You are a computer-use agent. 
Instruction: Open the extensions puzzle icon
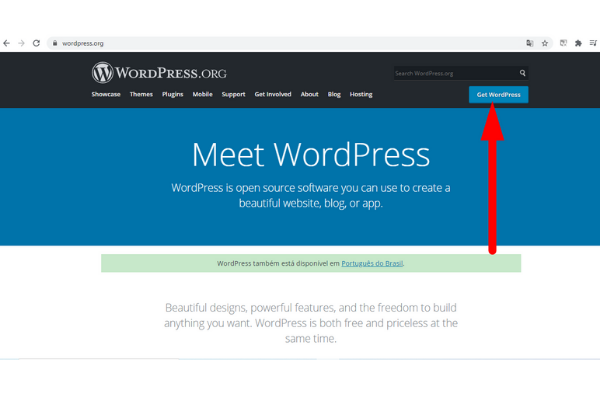tap(578, 43)
